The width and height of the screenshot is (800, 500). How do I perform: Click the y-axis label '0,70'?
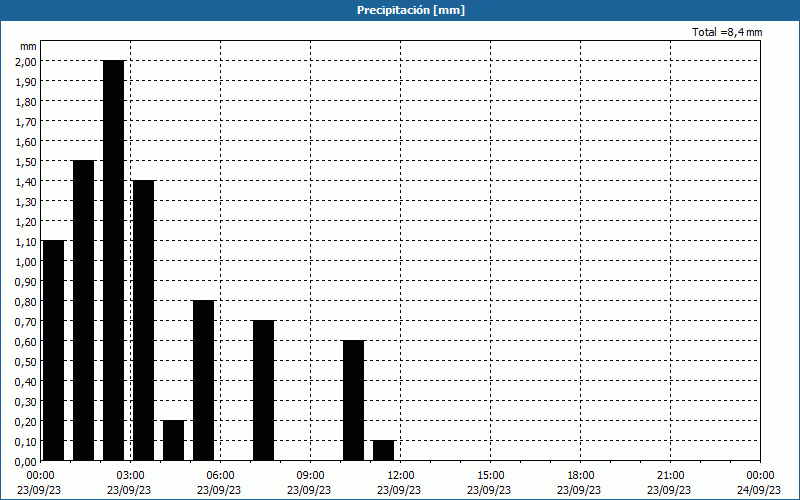point(28,321)
